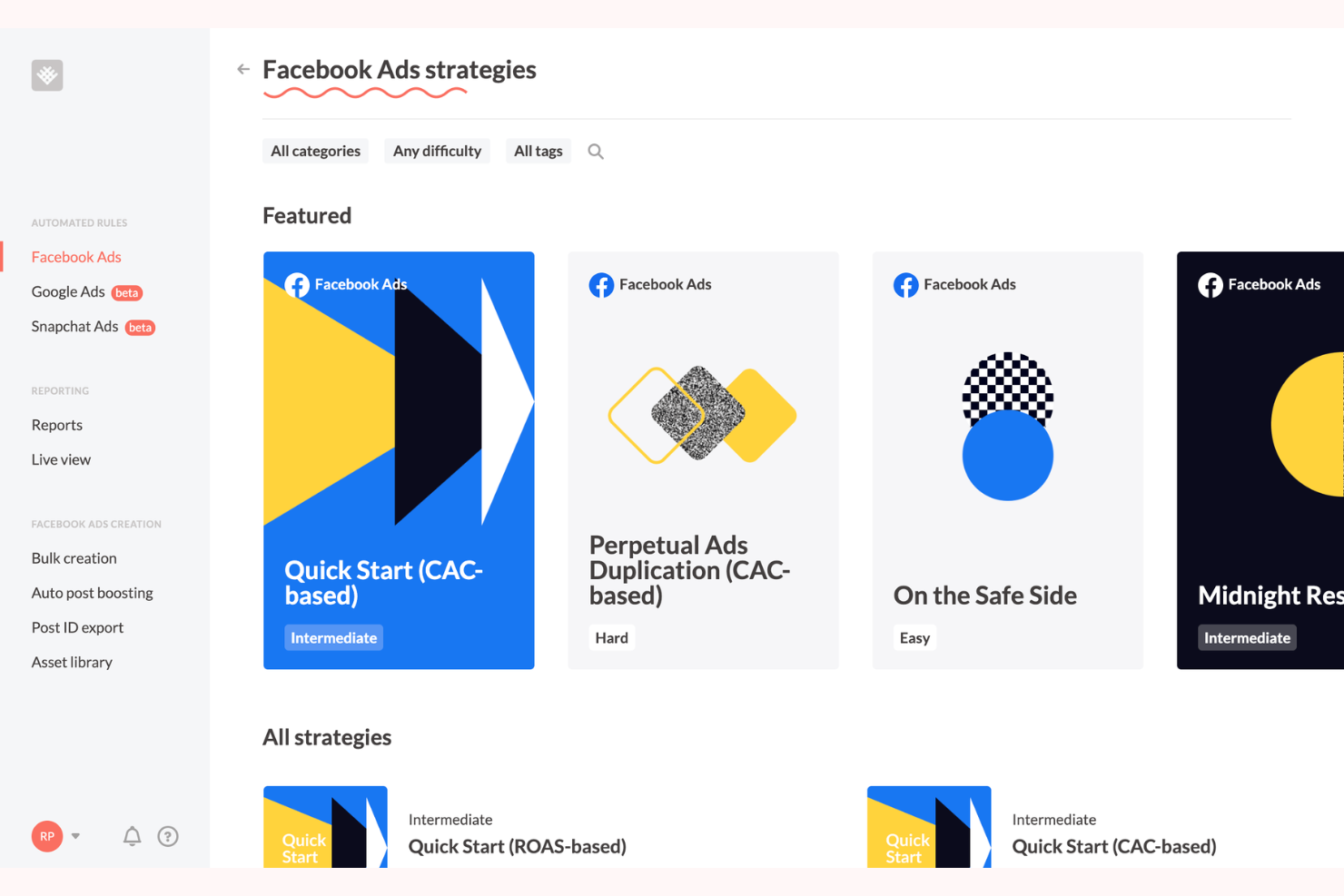Click the app logo in the top-left corner
Viewport: 1344px width, 896px height.
click(46, 74)
